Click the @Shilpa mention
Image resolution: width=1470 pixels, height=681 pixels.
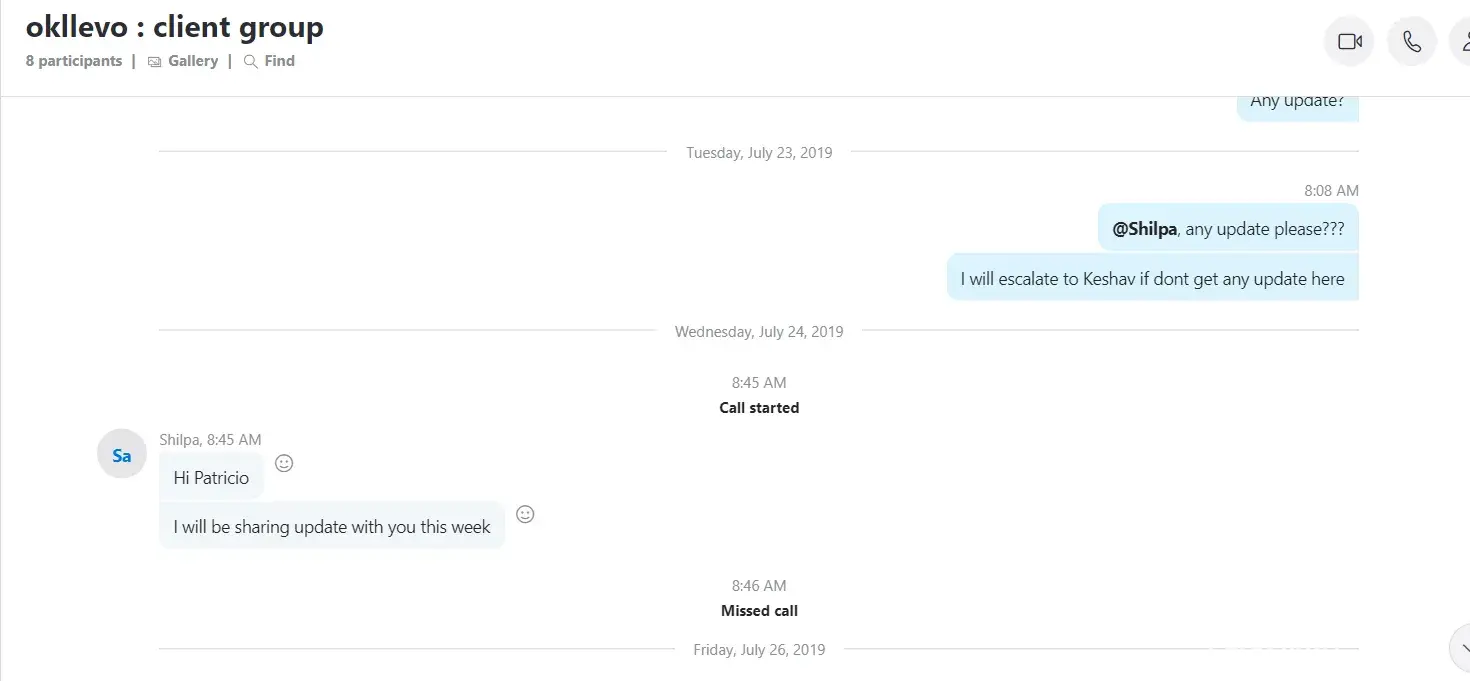1144,229
